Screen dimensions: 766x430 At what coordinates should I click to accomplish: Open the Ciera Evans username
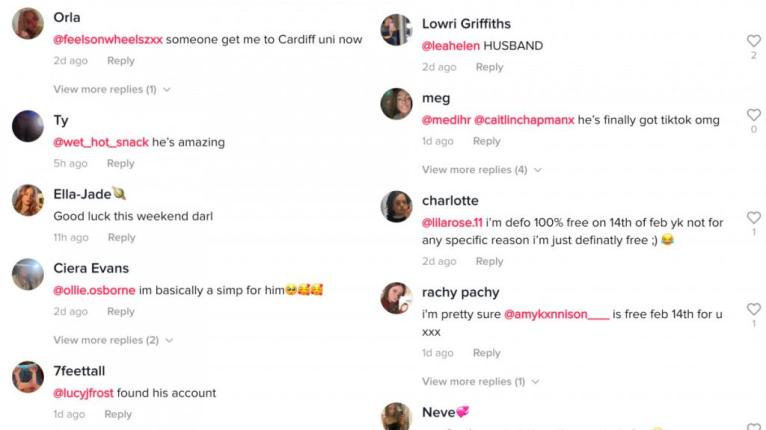click(x=91, y=268)
